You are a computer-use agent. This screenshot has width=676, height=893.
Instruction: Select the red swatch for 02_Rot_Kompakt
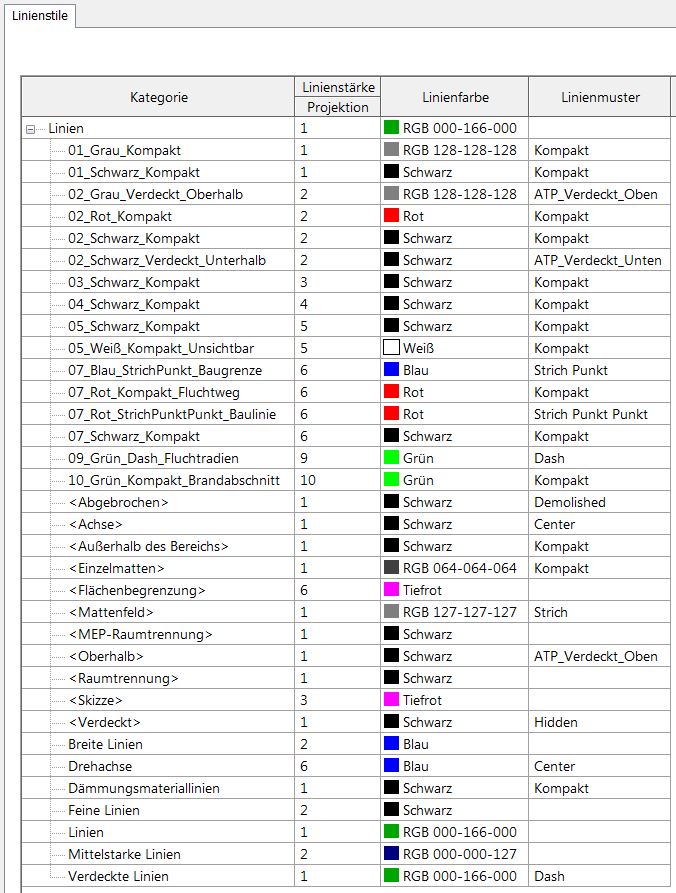[x=391, y=216]
